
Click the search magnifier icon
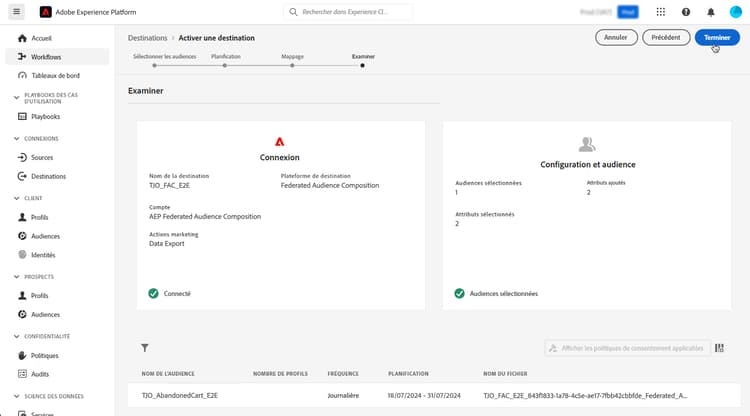pos(293,12)
